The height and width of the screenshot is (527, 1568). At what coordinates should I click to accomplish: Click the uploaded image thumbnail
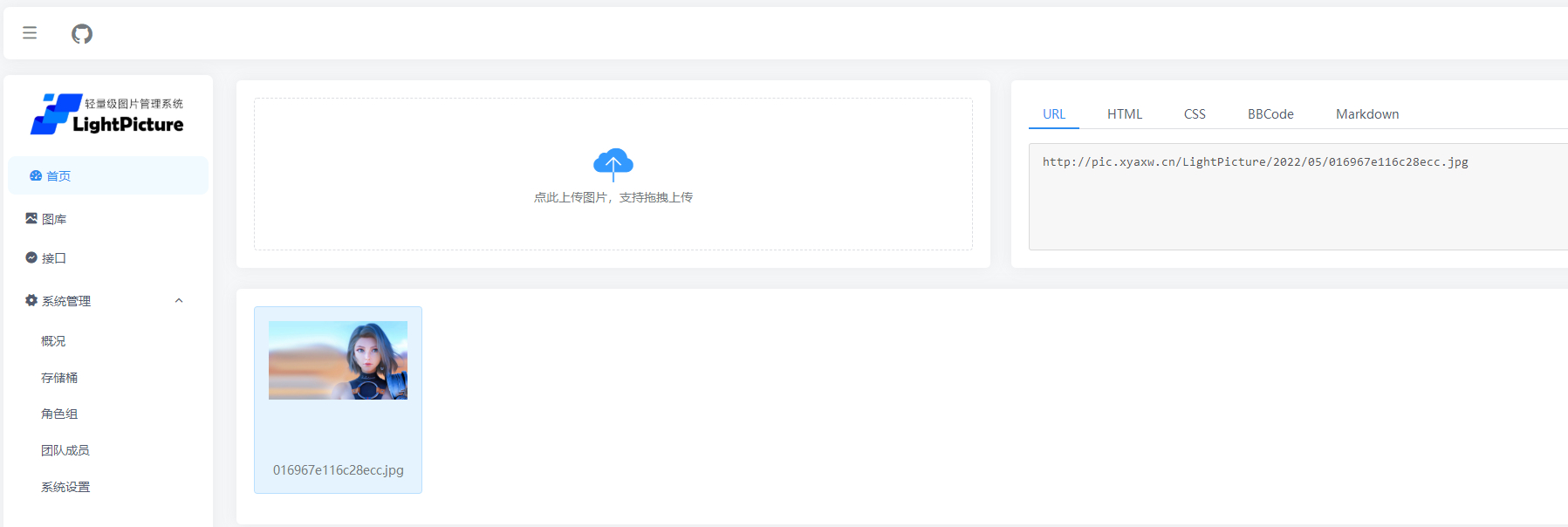[x=338, y=360]
